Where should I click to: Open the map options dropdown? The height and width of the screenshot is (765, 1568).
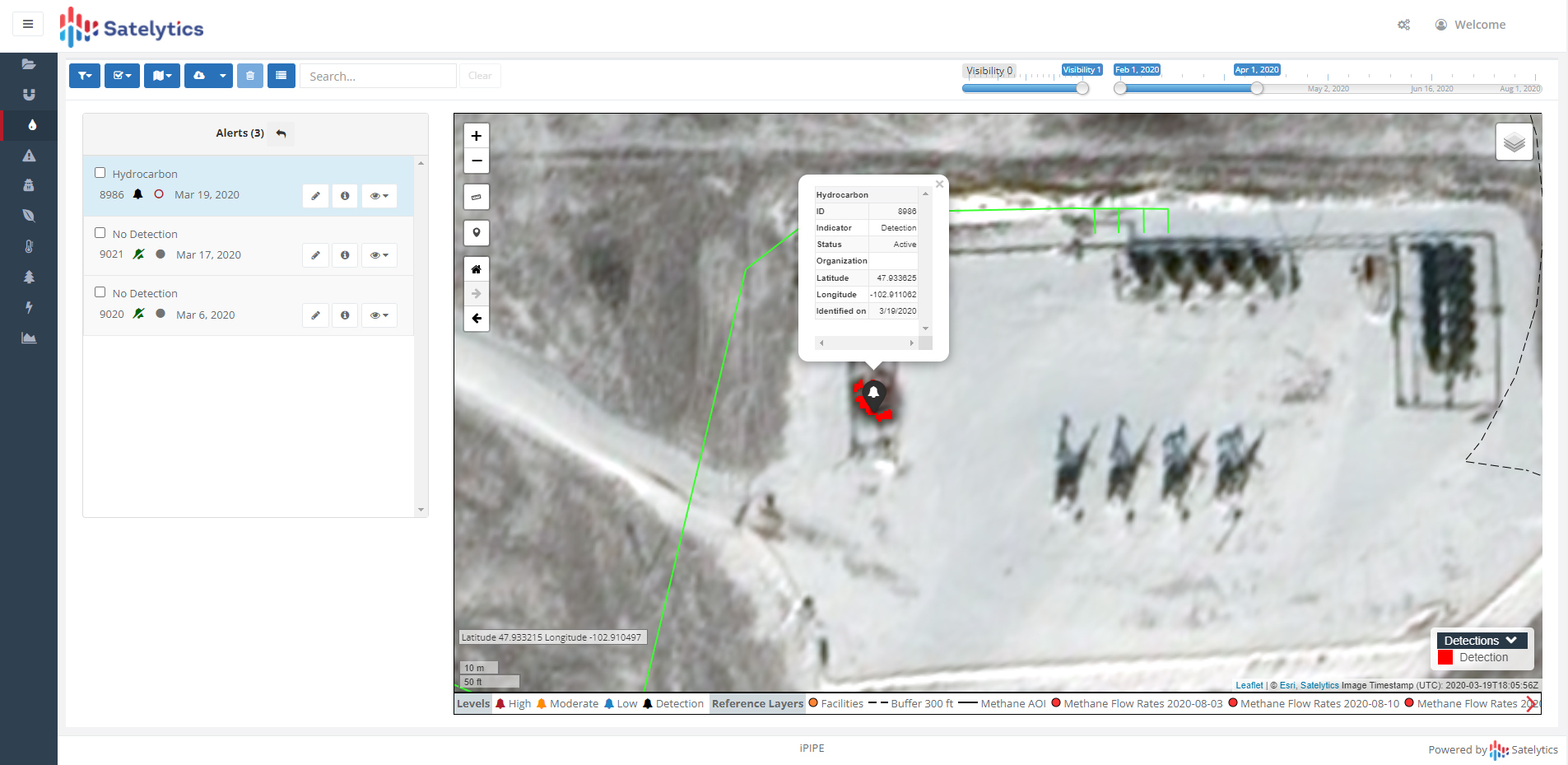162,76
